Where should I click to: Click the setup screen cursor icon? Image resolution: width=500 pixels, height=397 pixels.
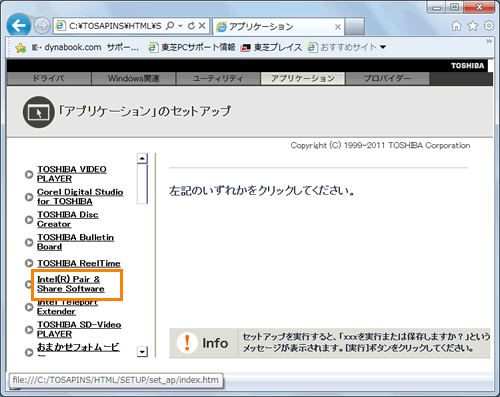pyautogui.click(x=39, y=112)
